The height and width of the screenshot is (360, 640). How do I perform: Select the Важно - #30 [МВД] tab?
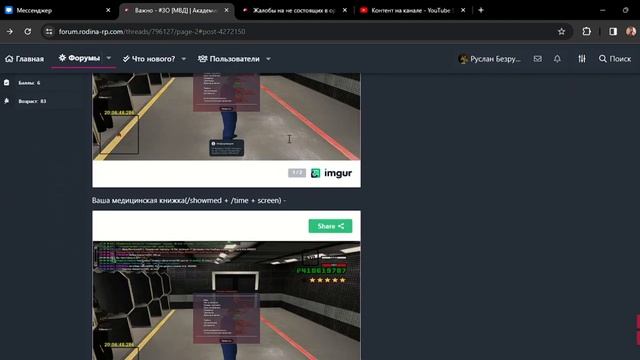(x=176, y=10)
